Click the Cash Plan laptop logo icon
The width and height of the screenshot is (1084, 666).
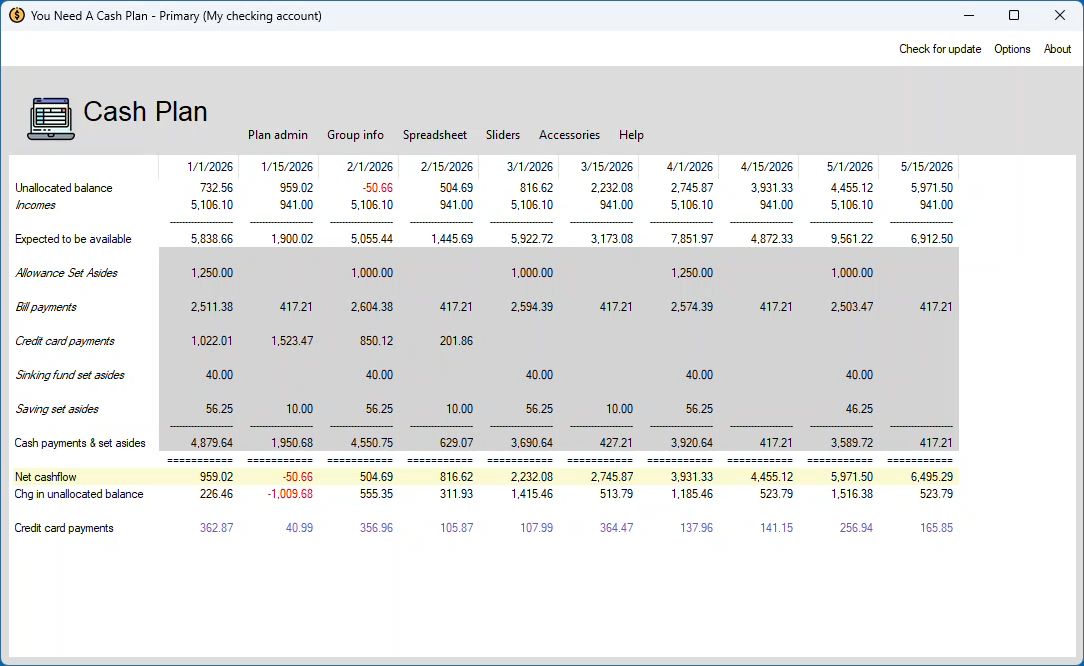point(50,118)
